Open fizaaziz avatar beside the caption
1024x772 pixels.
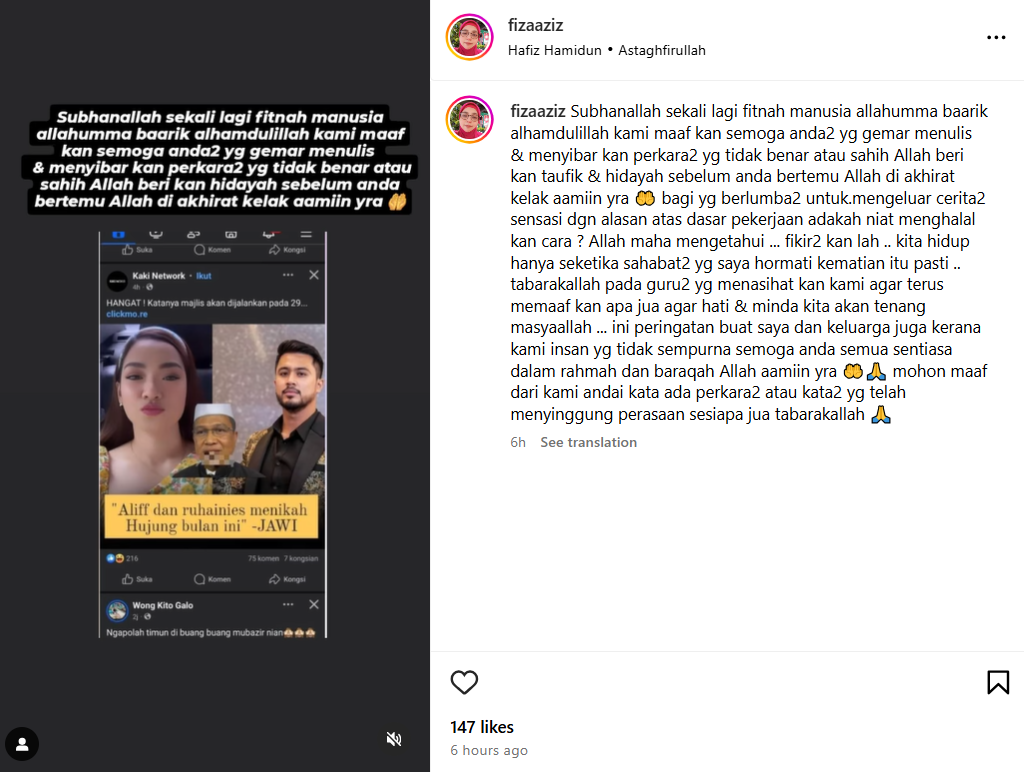coord(470,120)
